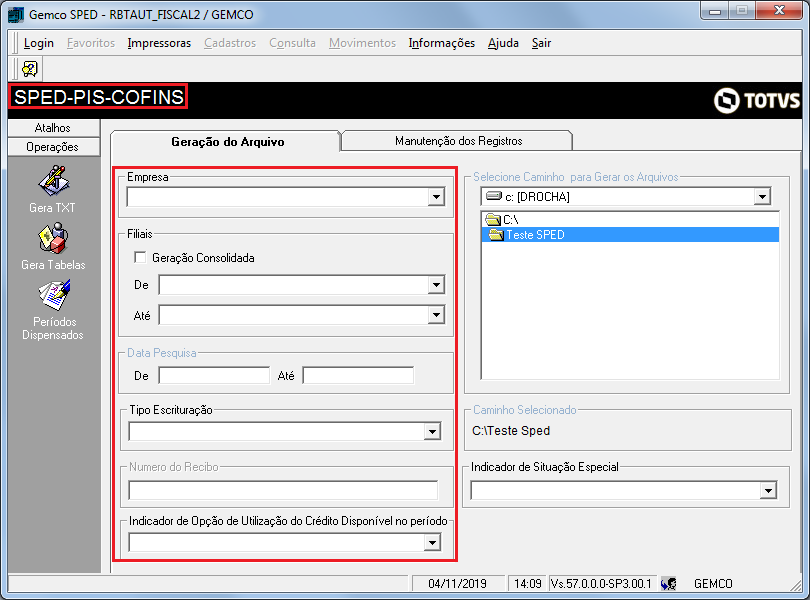The width and height of the screenshot is (810, 600).
Task: Open the Impressoras menu
Action: [x=159, y=43]
